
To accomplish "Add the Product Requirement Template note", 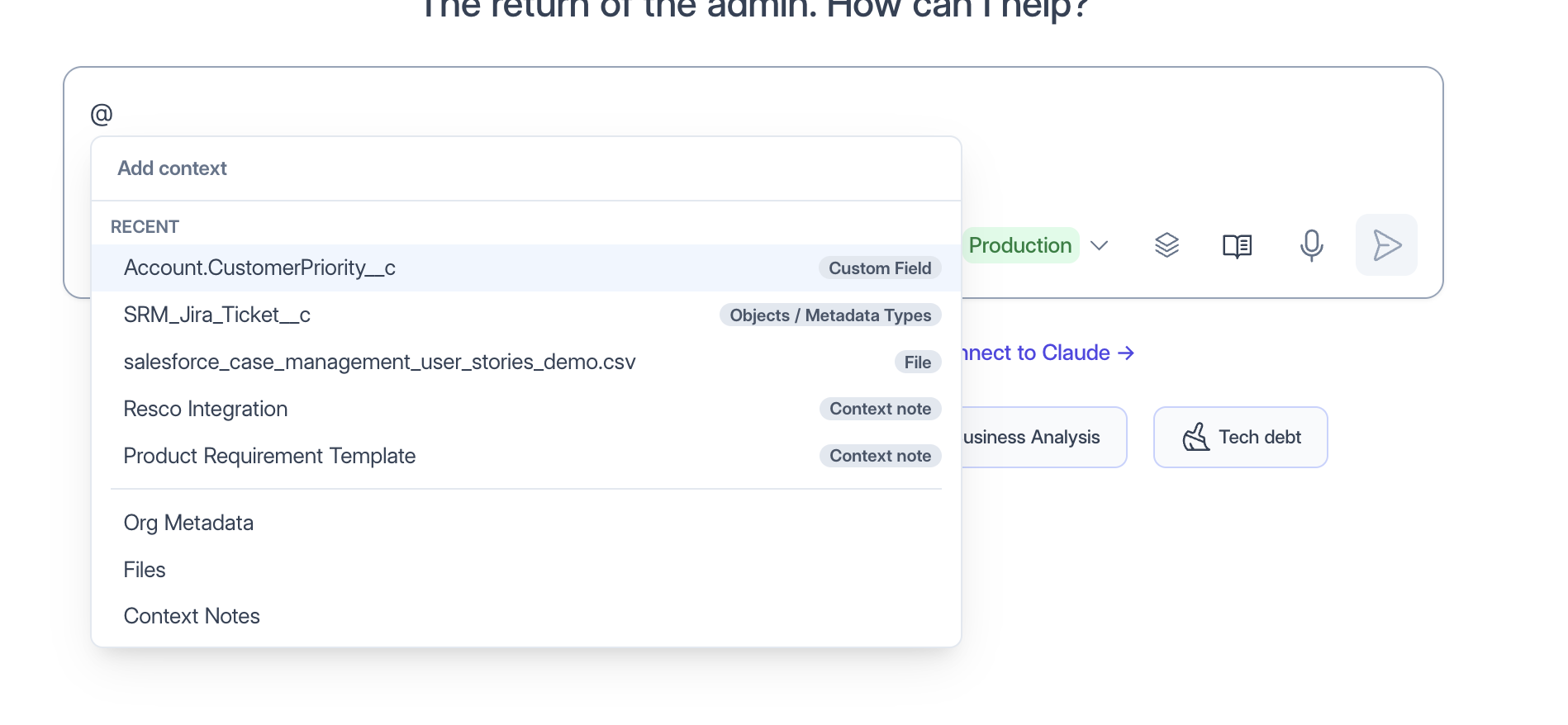I will [x=526, y=456].
